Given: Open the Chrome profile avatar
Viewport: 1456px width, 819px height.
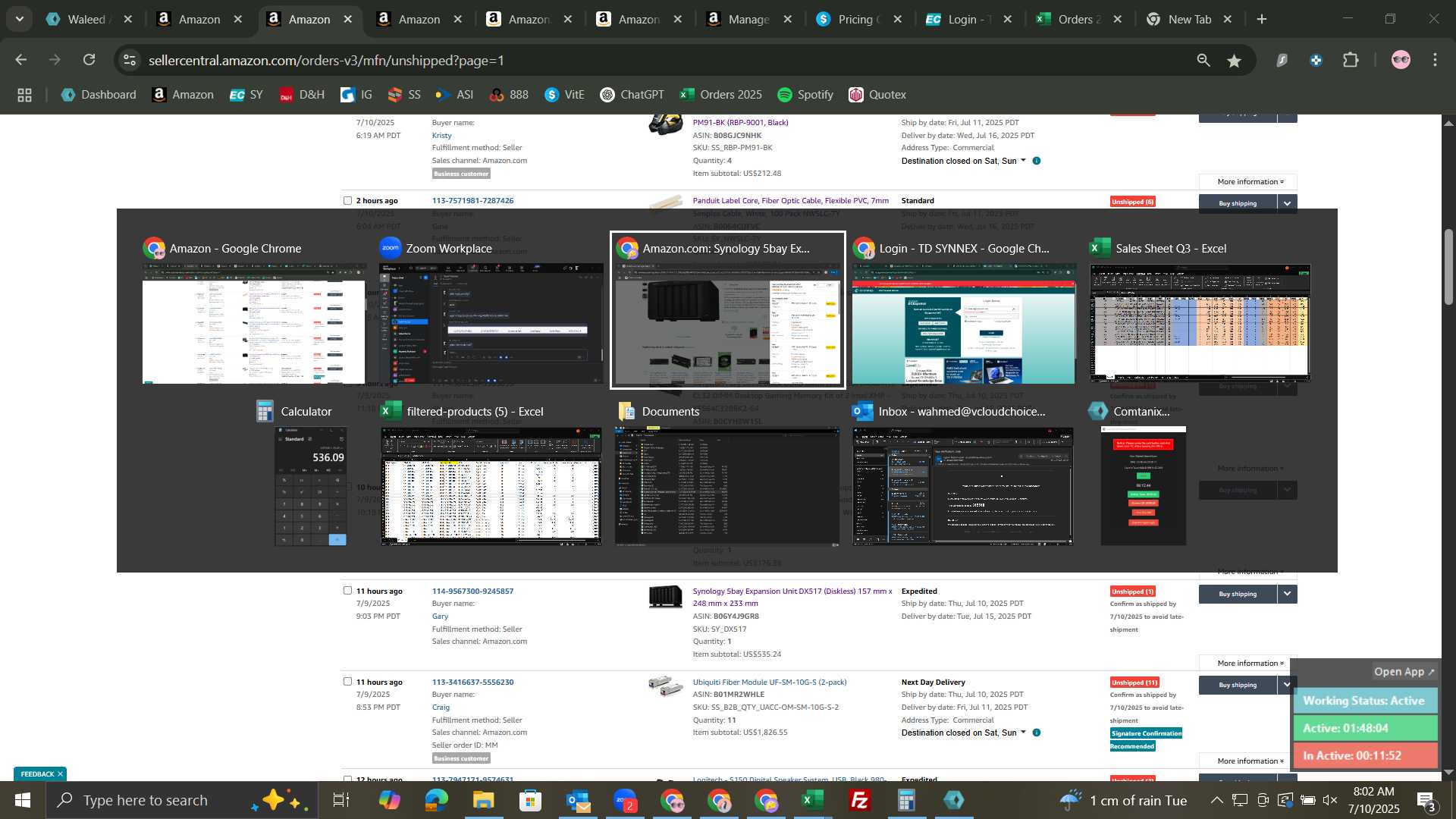Looking at the screenshot, I should pos(1401,60).
